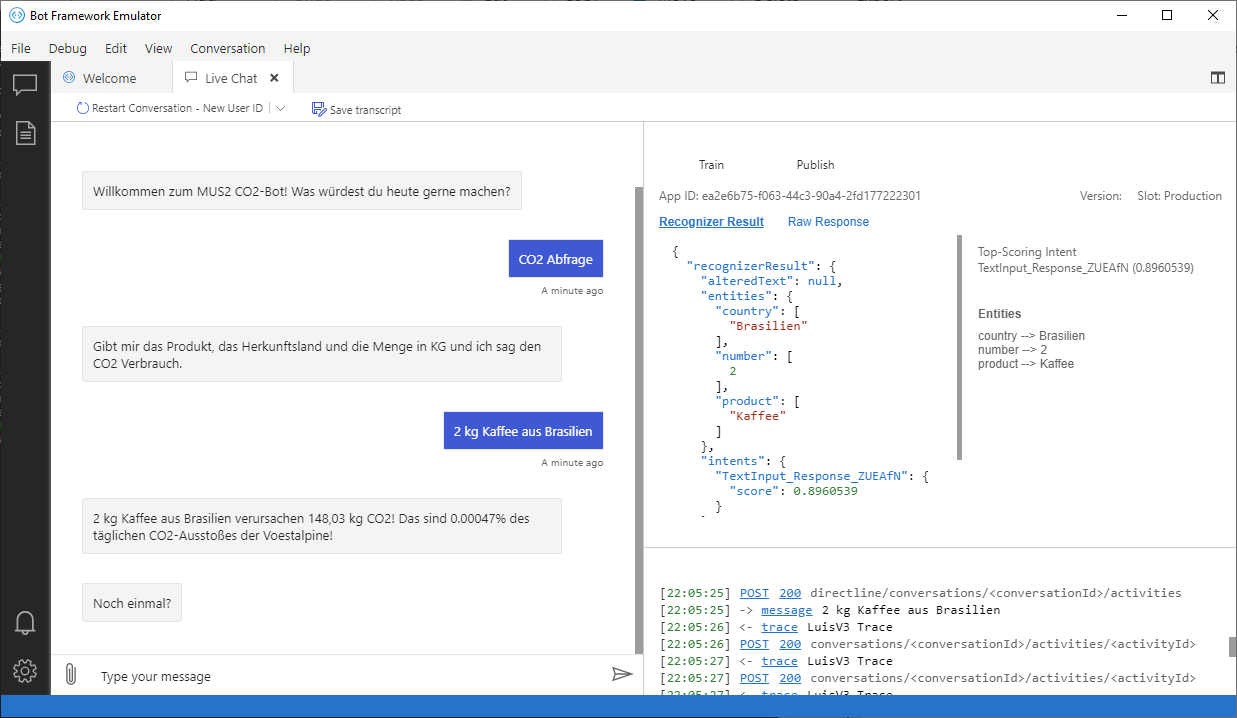Open the View menu
The image size is (1237, 718).
pyautogui.click(x=158, y=48)
